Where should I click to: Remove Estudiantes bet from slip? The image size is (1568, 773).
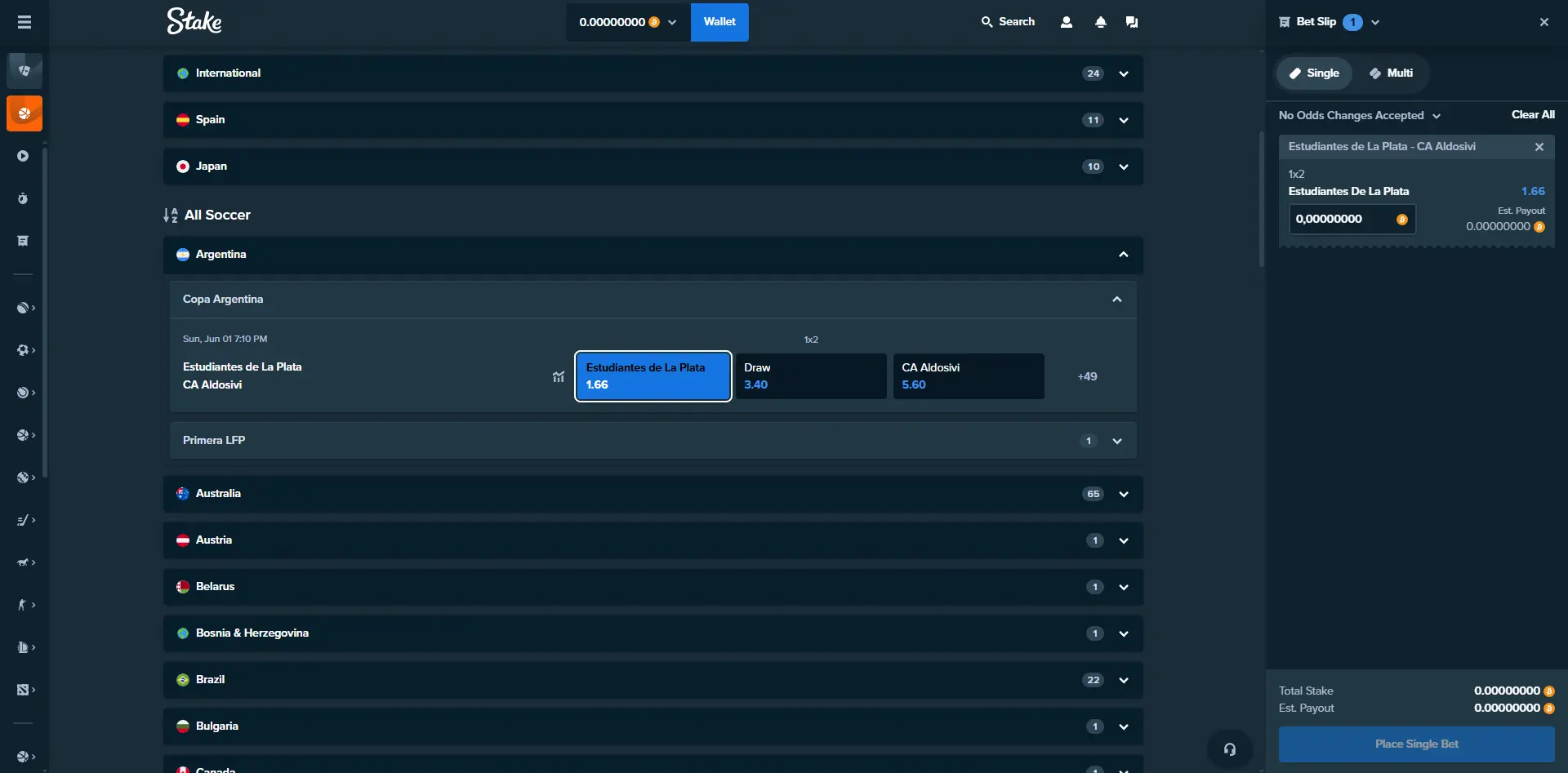click(x=1539, y=147)
